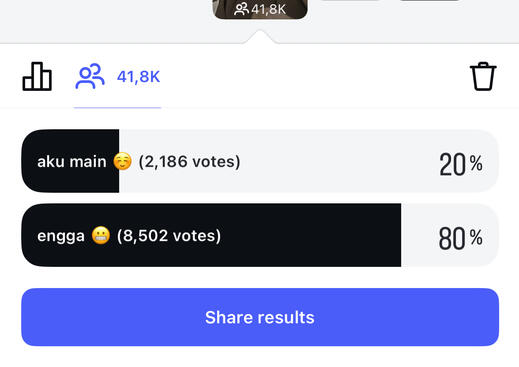519x367 pixels.
Task: Click the 20% result percentage
Action: click(x=461, y=164)
